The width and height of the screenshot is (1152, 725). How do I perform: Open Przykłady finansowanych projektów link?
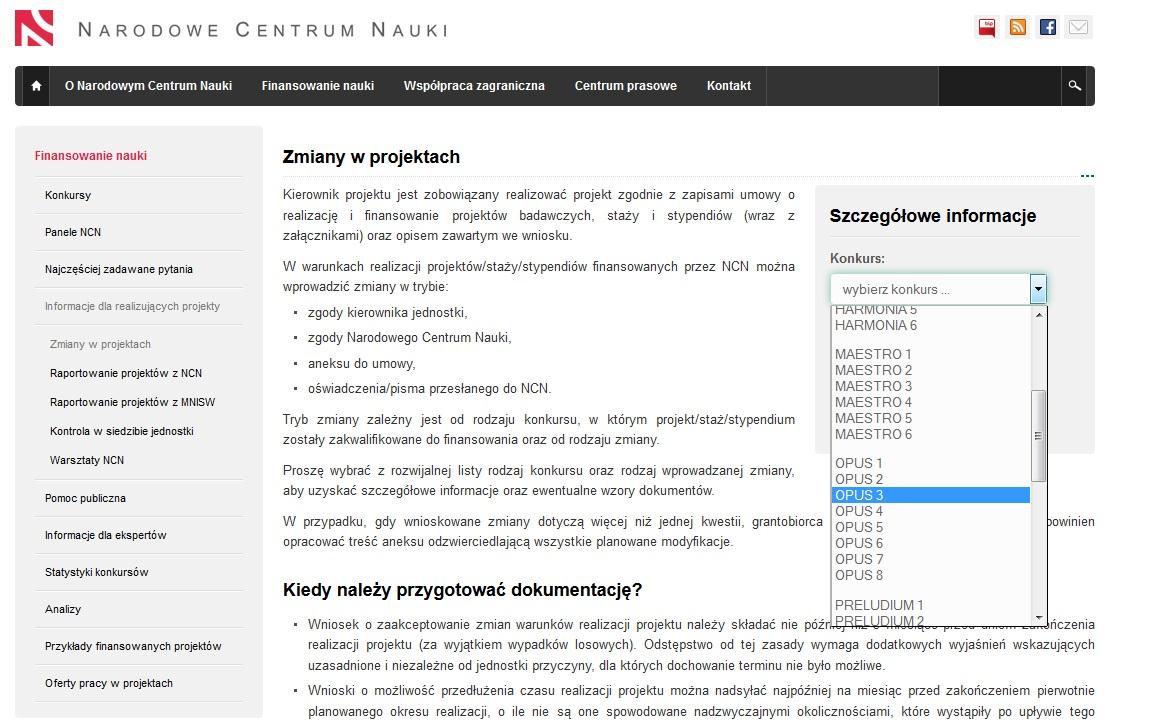pyautogui.click(x=133, y=646)
